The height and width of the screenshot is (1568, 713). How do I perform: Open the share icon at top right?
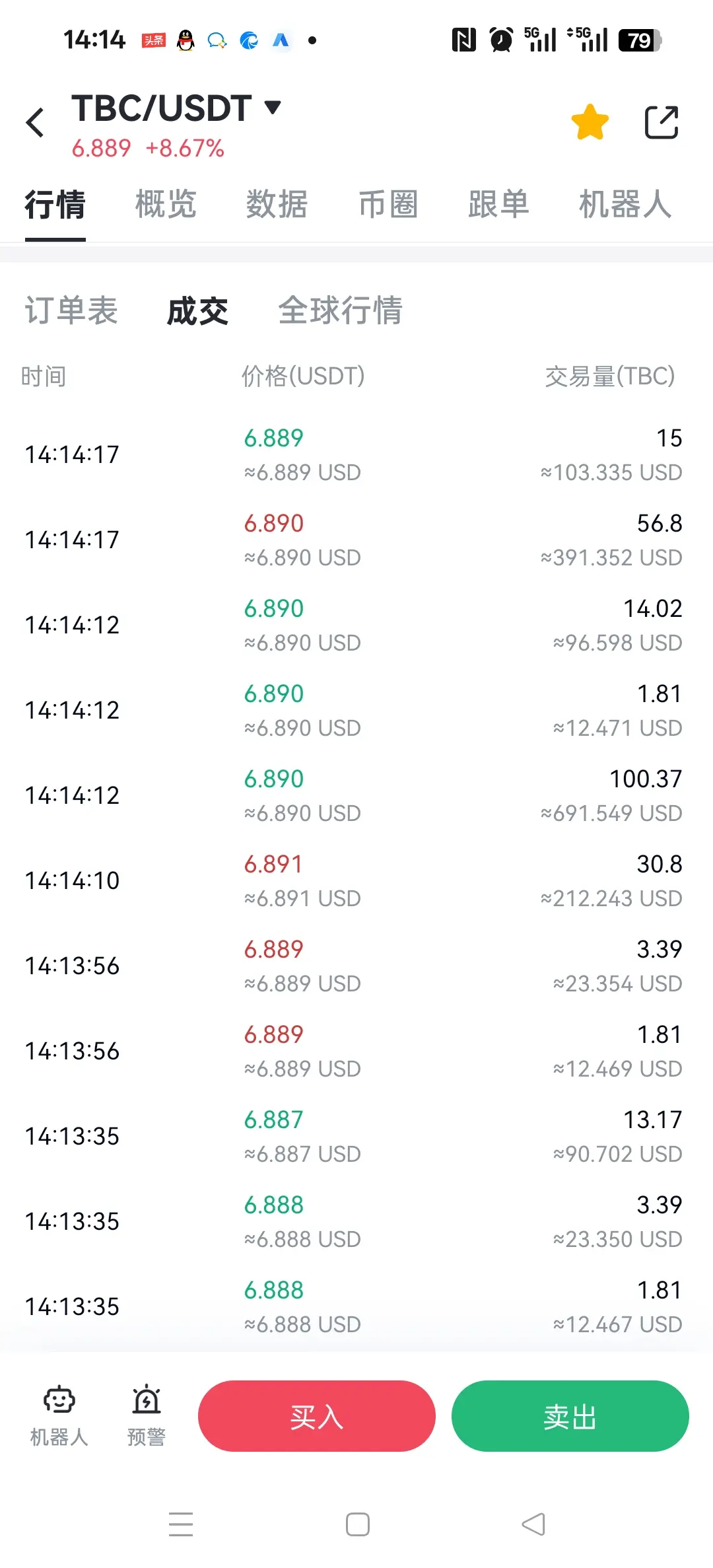662,122
